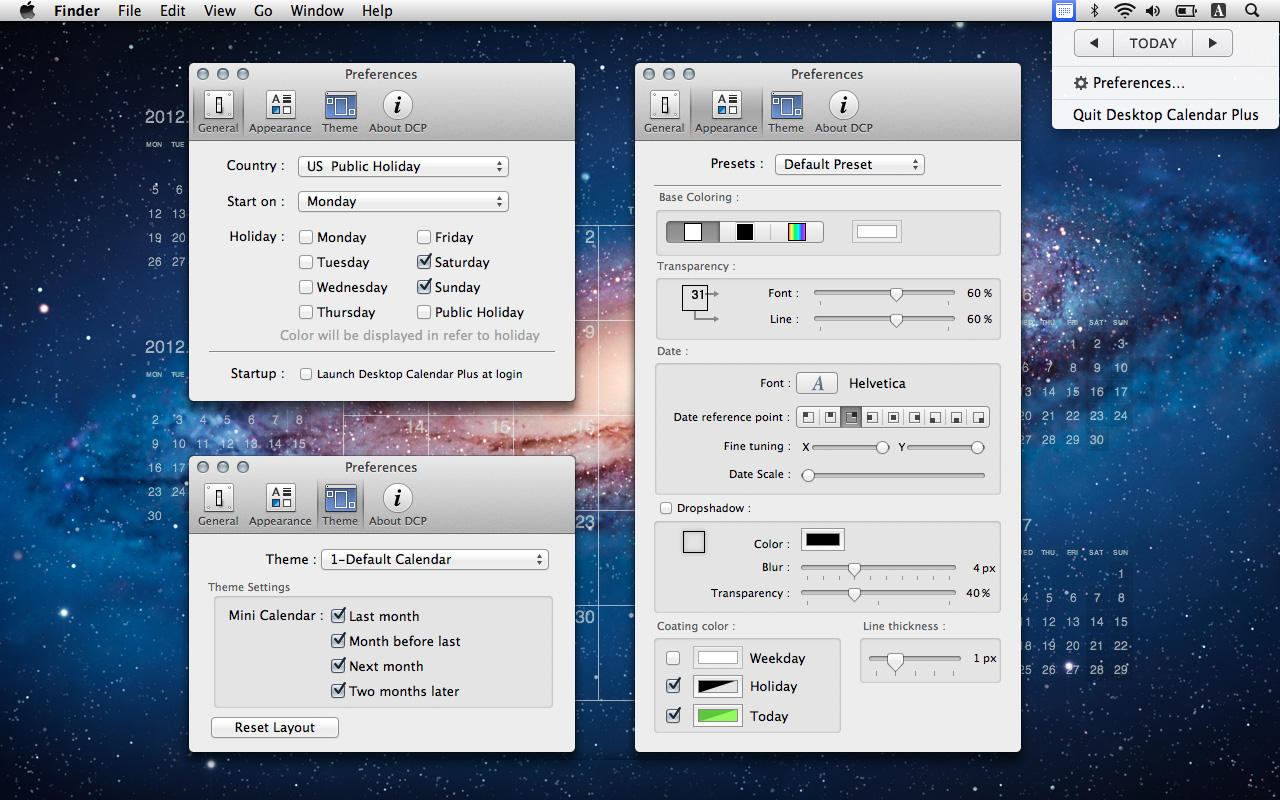Select the black base coloring option
This screenshot has width=1280, height=800.
point(744,232)
